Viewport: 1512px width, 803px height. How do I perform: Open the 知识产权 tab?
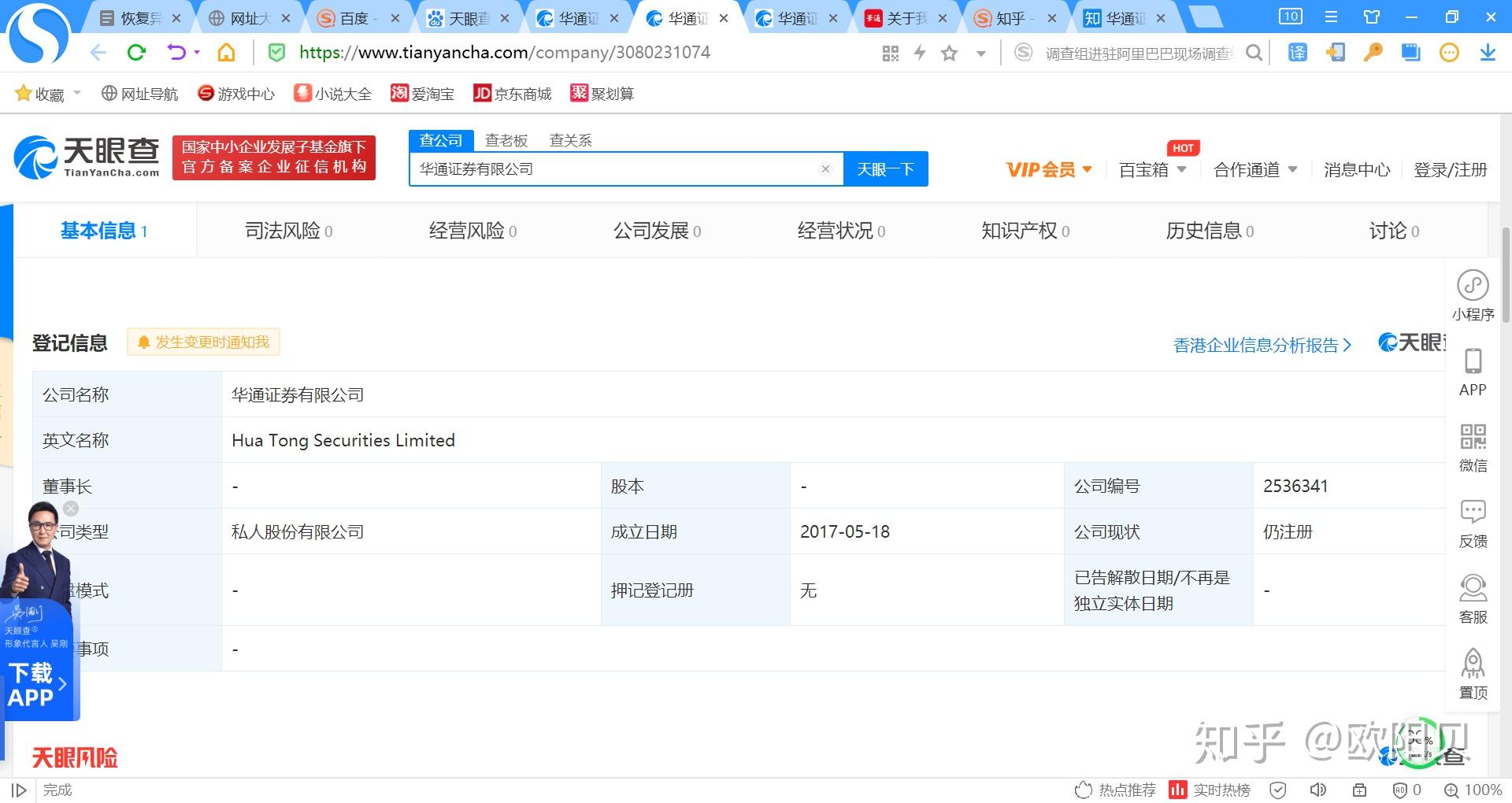click(x=1025, y=231)
